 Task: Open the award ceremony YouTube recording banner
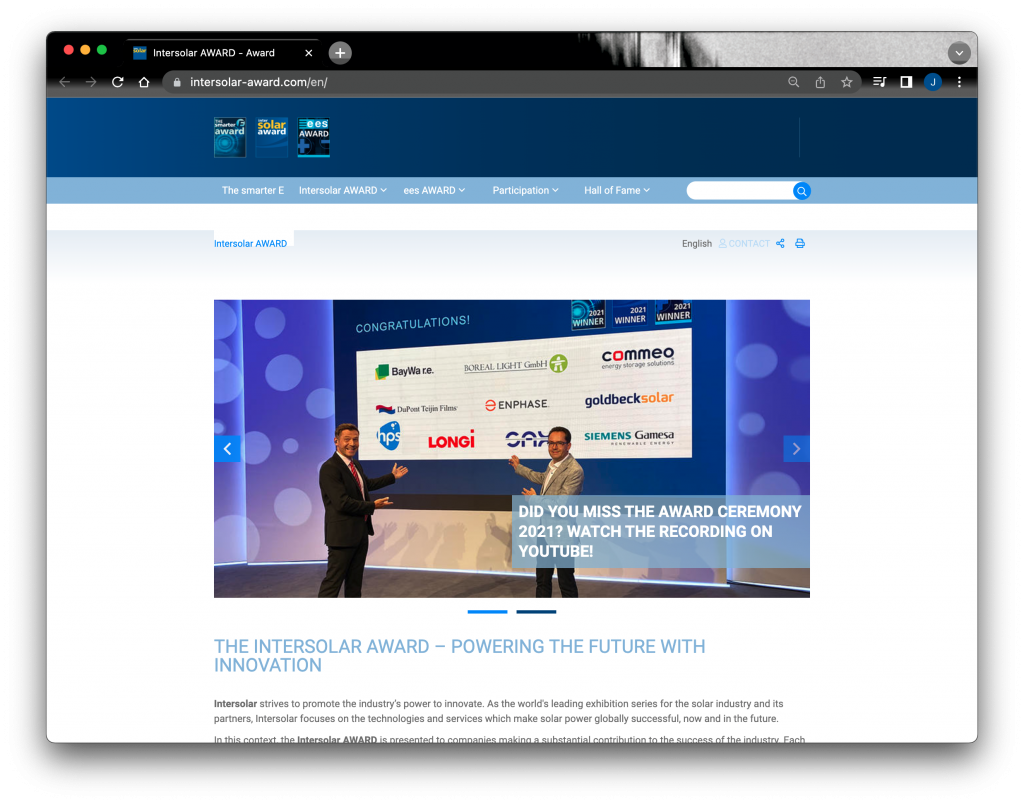[x=660, y=531]
